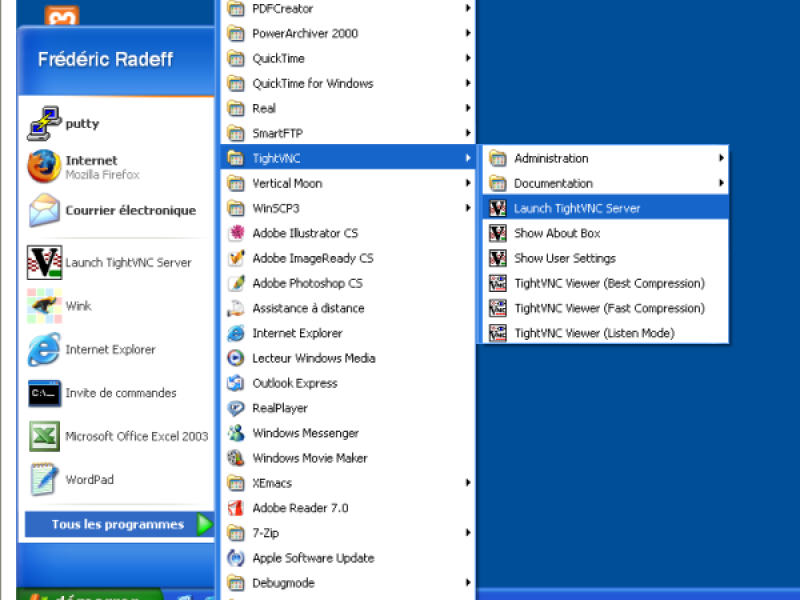This screenshot has height=600, width=800.
Task: Expand the 7-Zip program group arrow
Action: [x=468, y=533]
